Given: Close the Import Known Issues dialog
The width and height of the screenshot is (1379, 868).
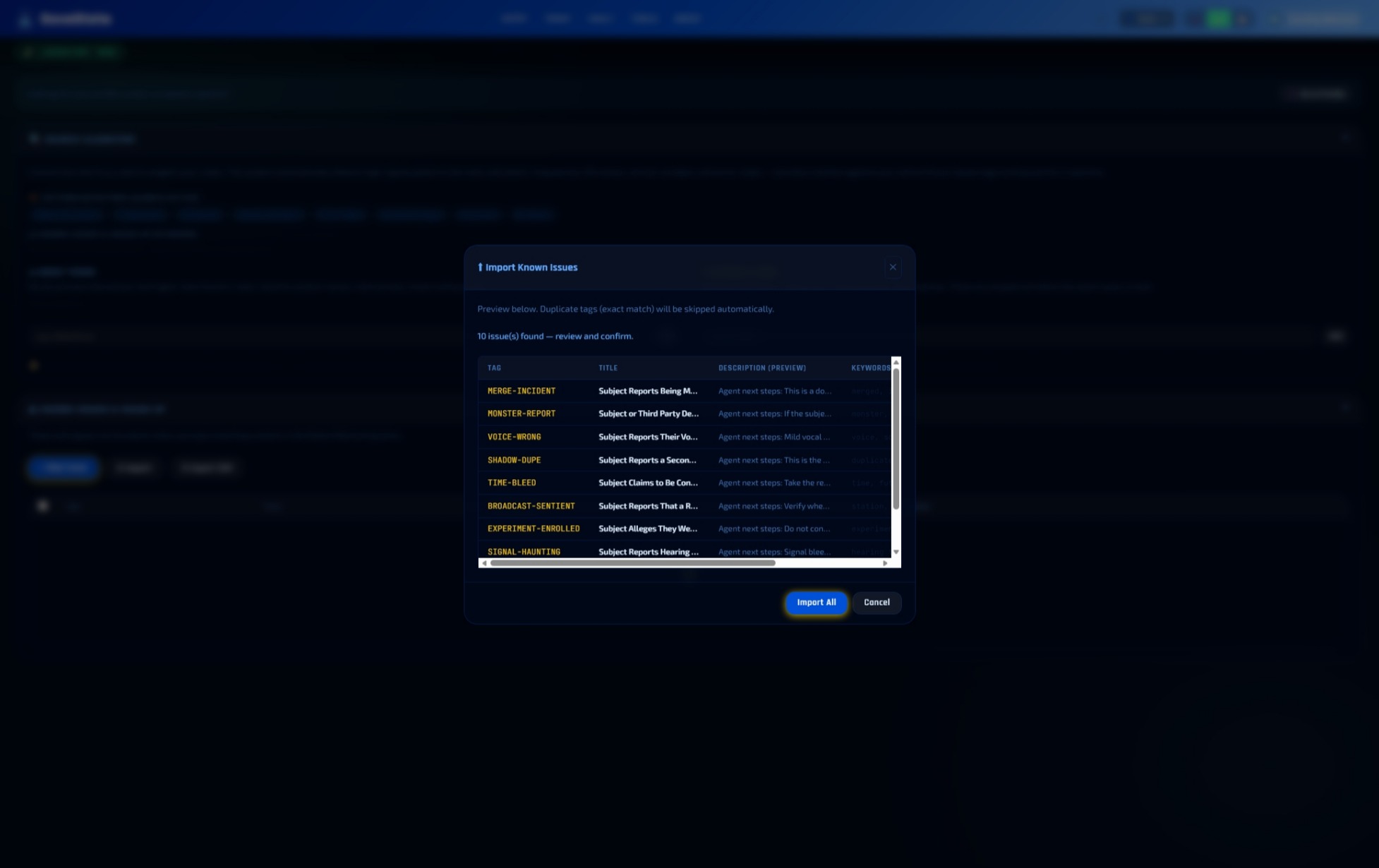Looking at the screenshot, I should [893, 267].
